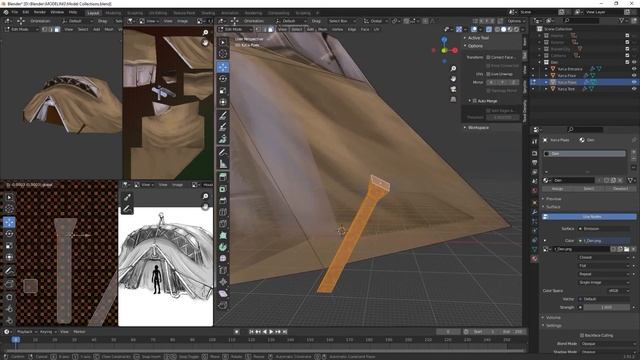Select the Select Box tool in 3D viewport

tap(223, 42)
